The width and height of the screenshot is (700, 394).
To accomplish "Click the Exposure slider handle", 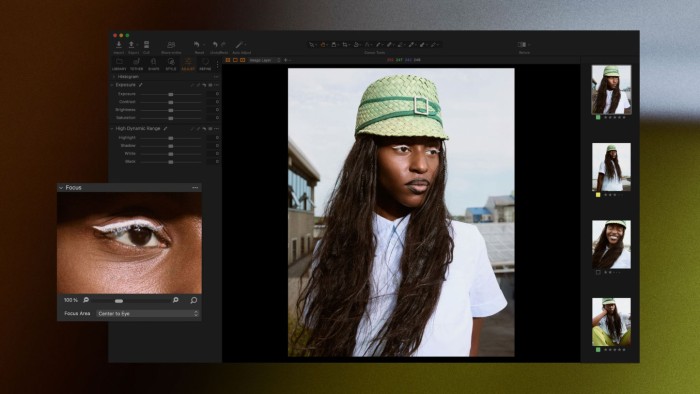I will [171, 95].
